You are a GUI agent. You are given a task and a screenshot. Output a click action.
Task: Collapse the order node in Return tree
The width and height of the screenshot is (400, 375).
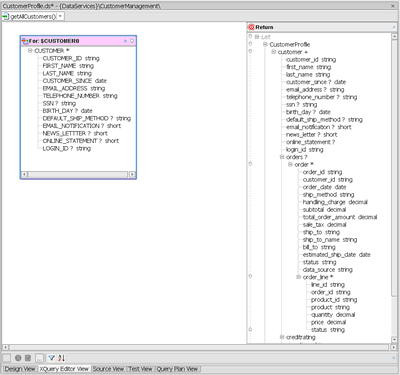pos(290,164)
